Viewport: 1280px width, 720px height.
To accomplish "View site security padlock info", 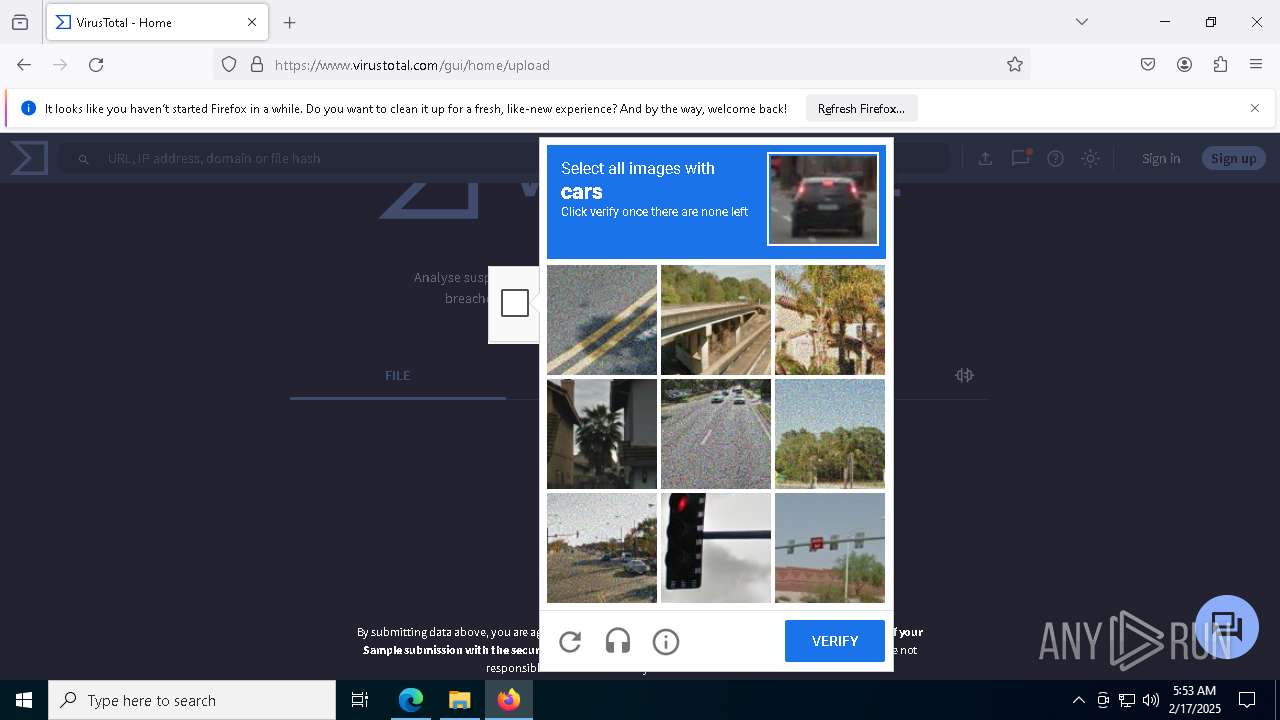I will [257, 65].
